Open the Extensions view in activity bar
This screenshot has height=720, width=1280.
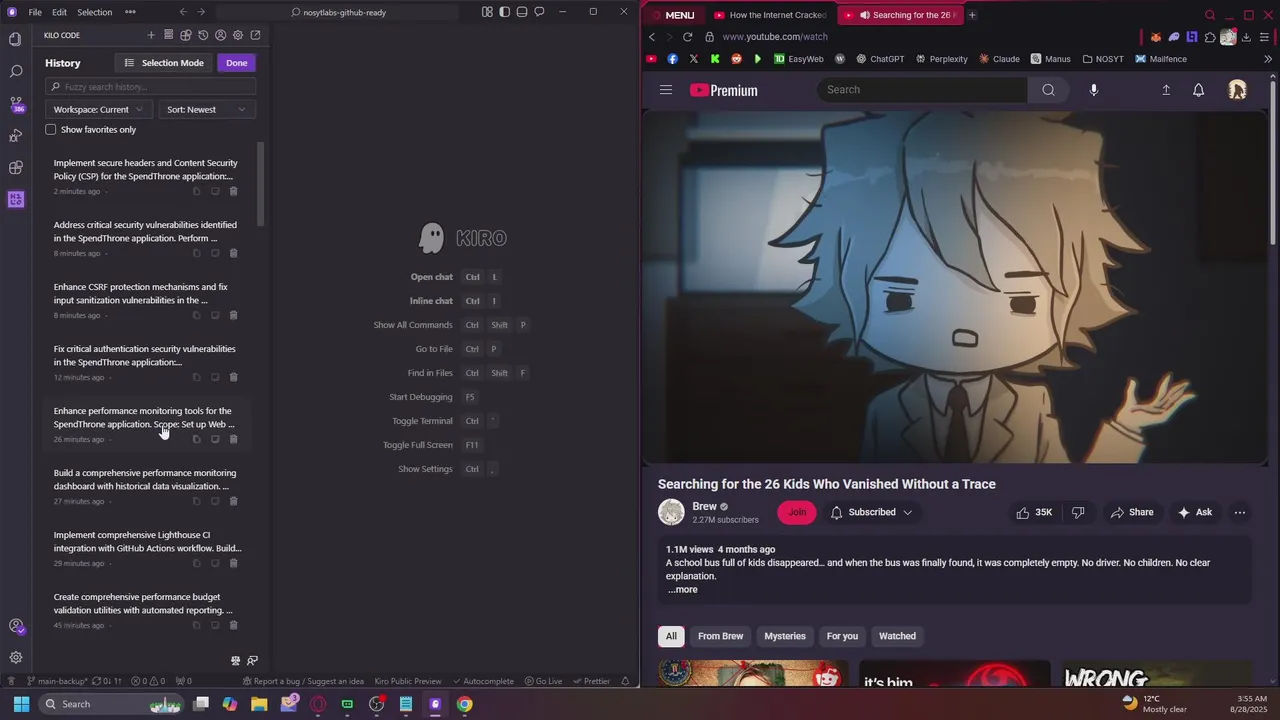pyautogui.click(x=15, y=167)
